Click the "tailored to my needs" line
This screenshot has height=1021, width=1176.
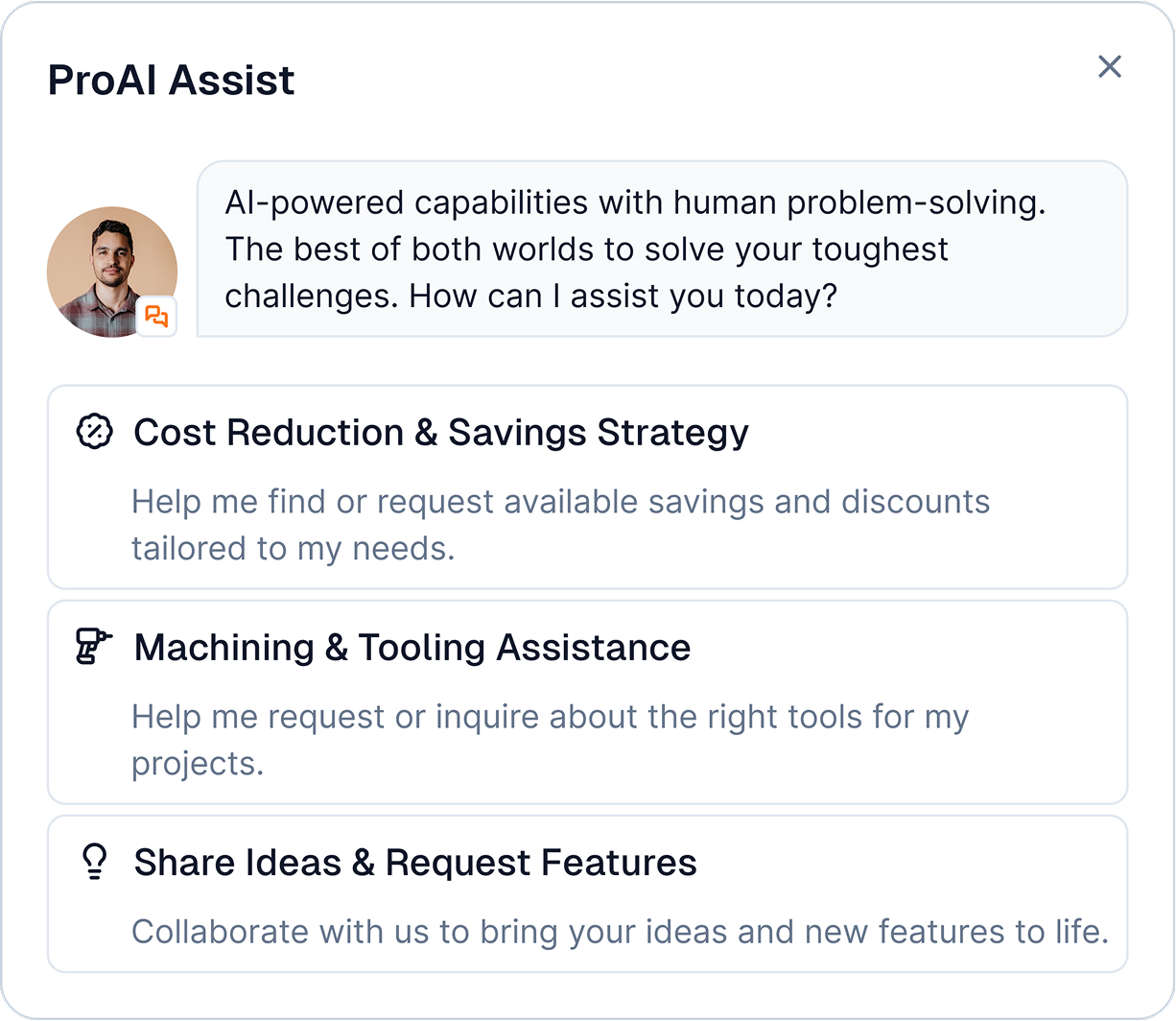tap(294, 549)
